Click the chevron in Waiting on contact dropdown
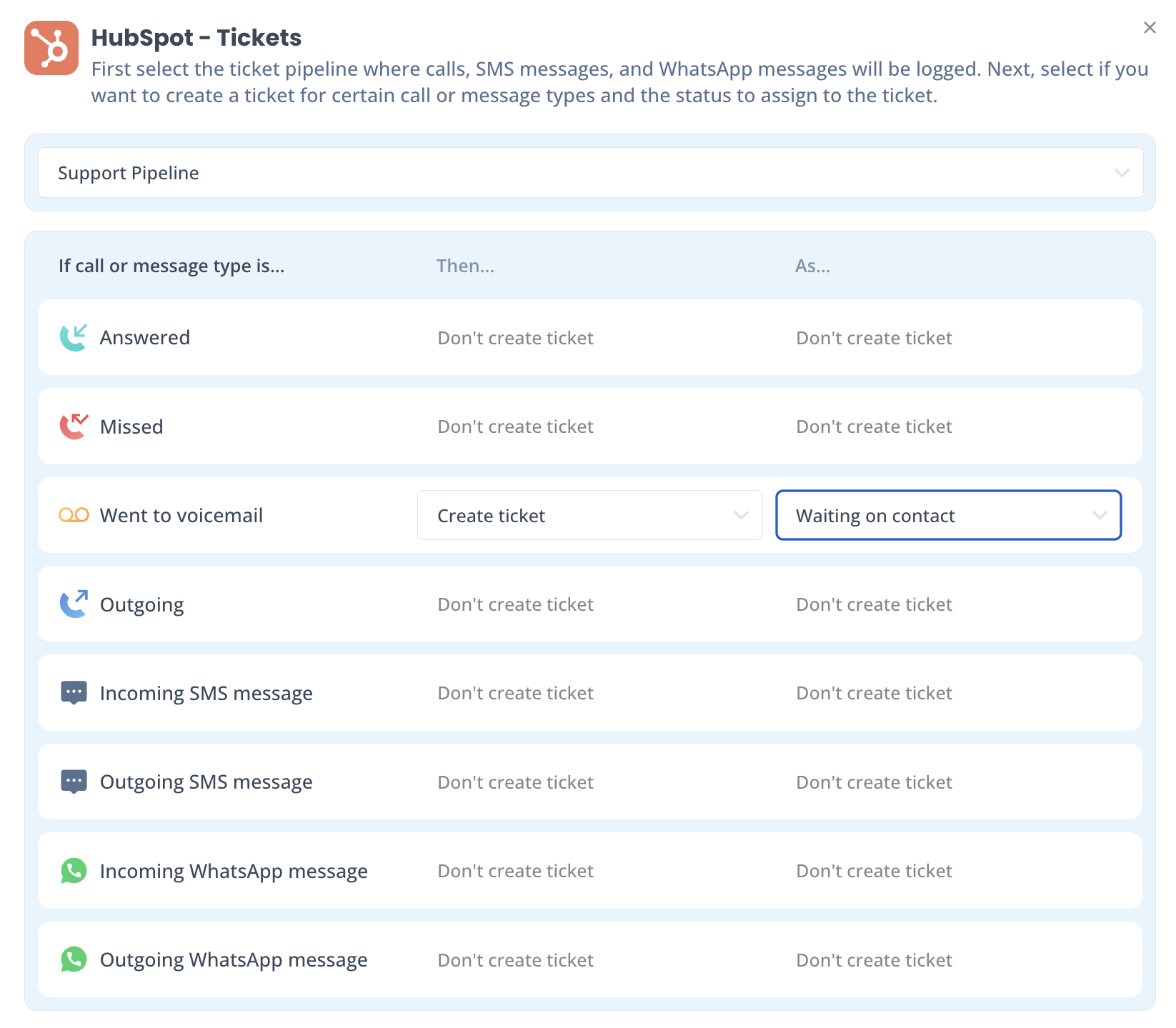This screenshot has width=1176, height=1028. (1100, 515)
